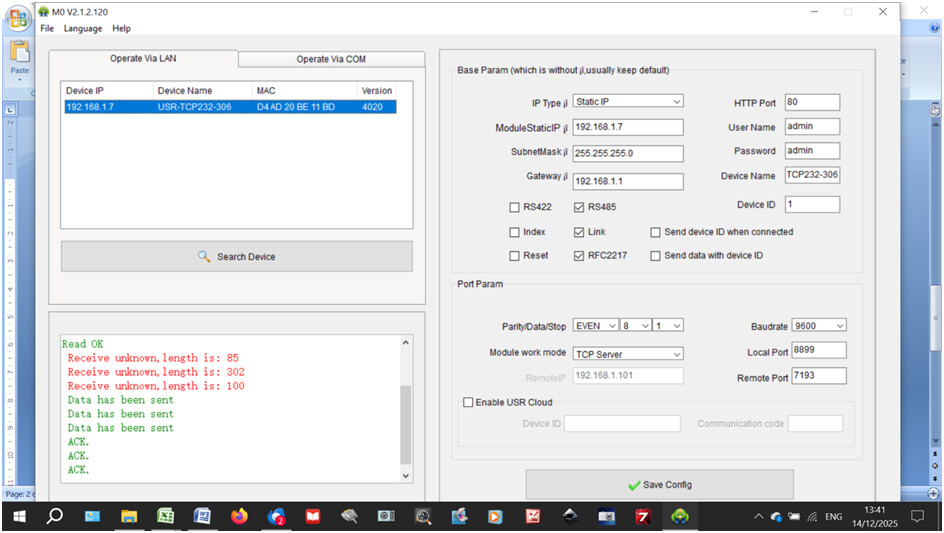The width and height of the screenshot is (944, 533).
Task: Click the taskbar search magnifier icon
Action: click(55, 516)
